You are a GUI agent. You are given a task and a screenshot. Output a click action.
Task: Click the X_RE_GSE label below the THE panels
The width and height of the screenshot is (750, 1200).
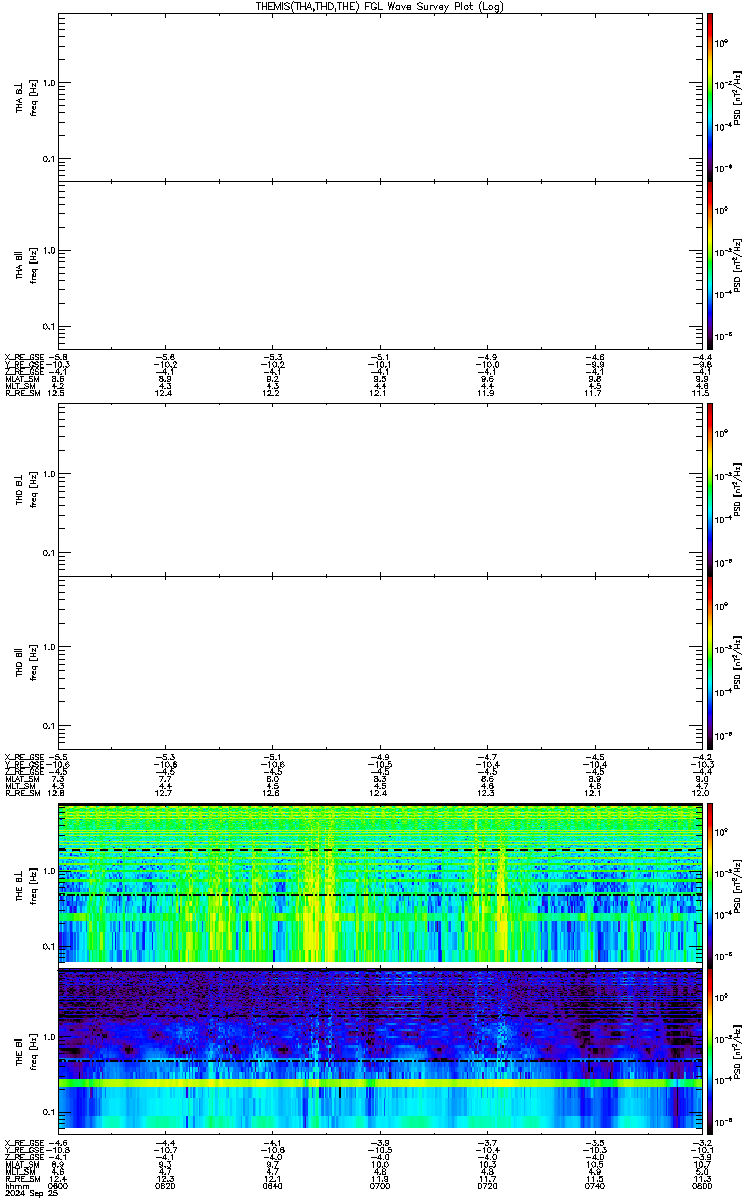[x=23, y=1142]
